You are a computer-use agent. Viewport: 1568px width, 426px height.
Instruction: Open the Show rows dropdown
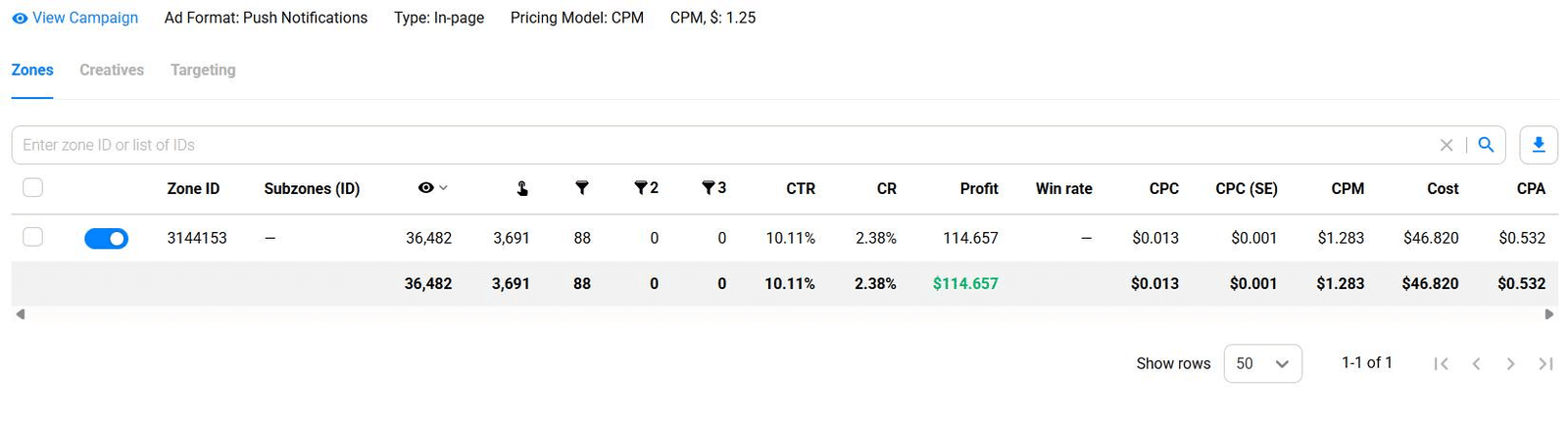(x=1262, y=363)
